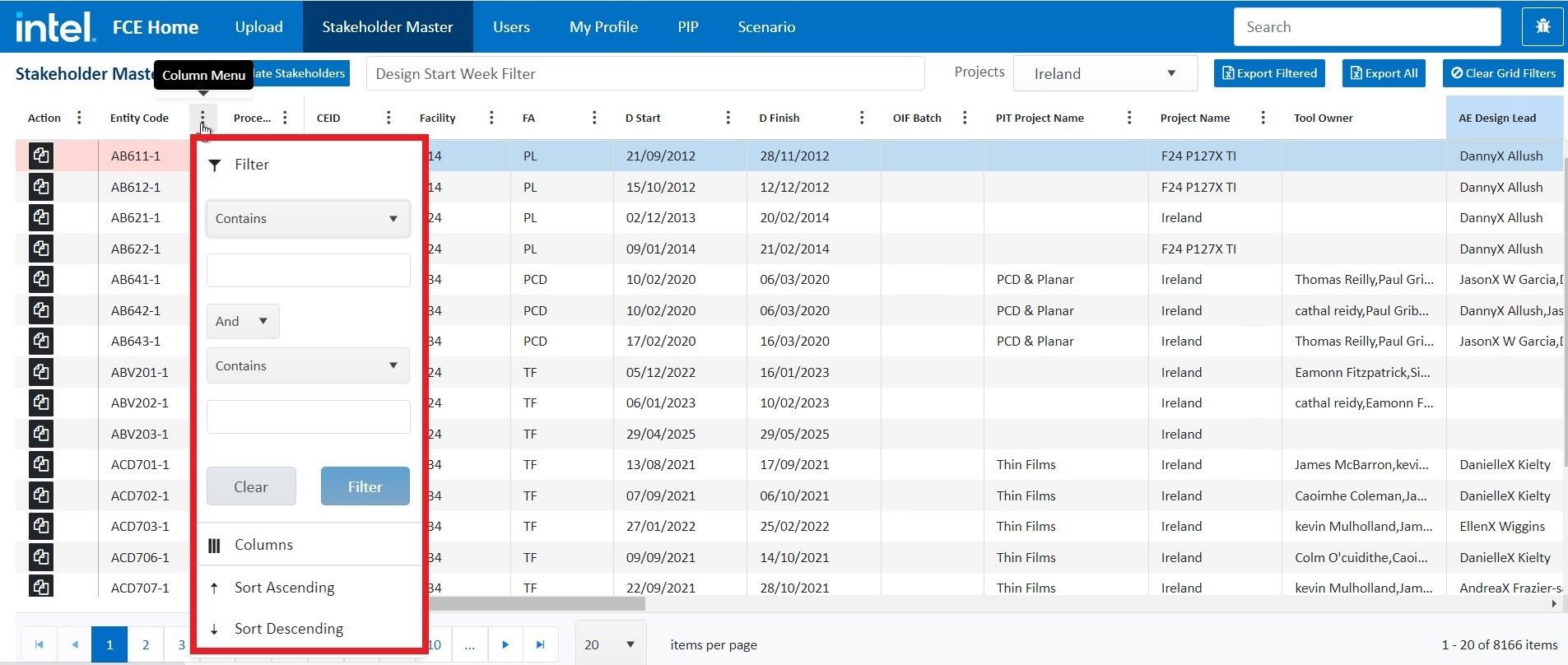Change the items per page dropdown

coord(610,644)
